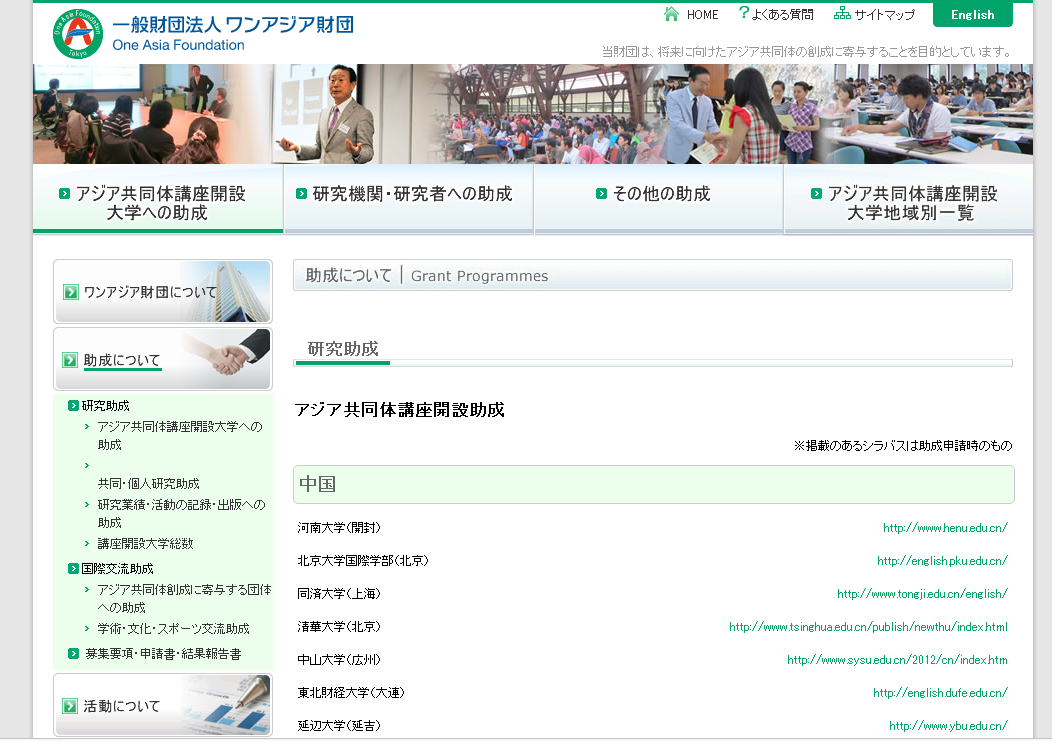Open アジア共同体講座開設 大学への助成 tab
This screenshot has width=1052, height=741.
pyautogui.click(x=158, y=203)
